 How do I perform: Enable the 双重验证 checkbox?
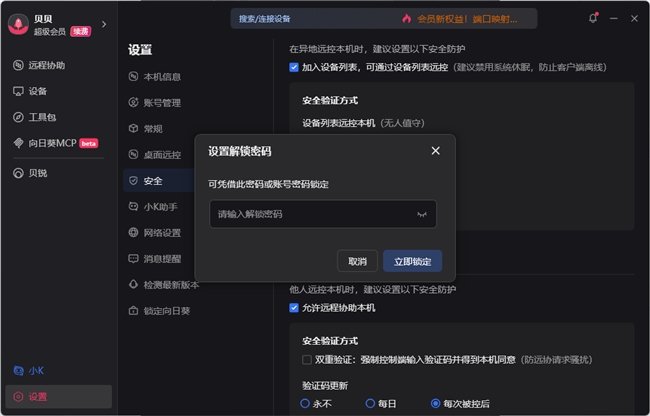[x=307, y=360]
